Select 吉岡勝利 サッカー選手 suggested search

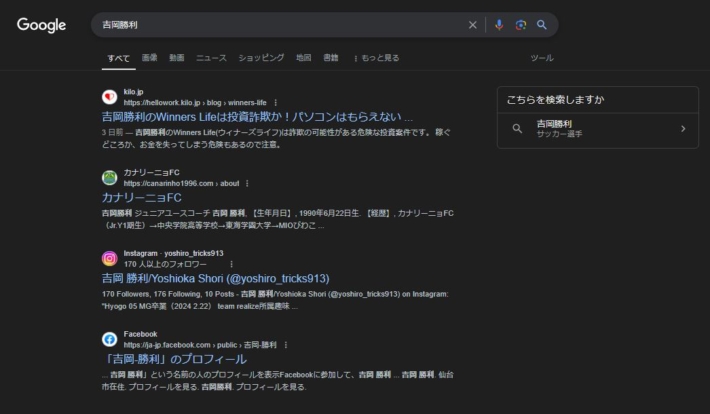coord(598,129)
